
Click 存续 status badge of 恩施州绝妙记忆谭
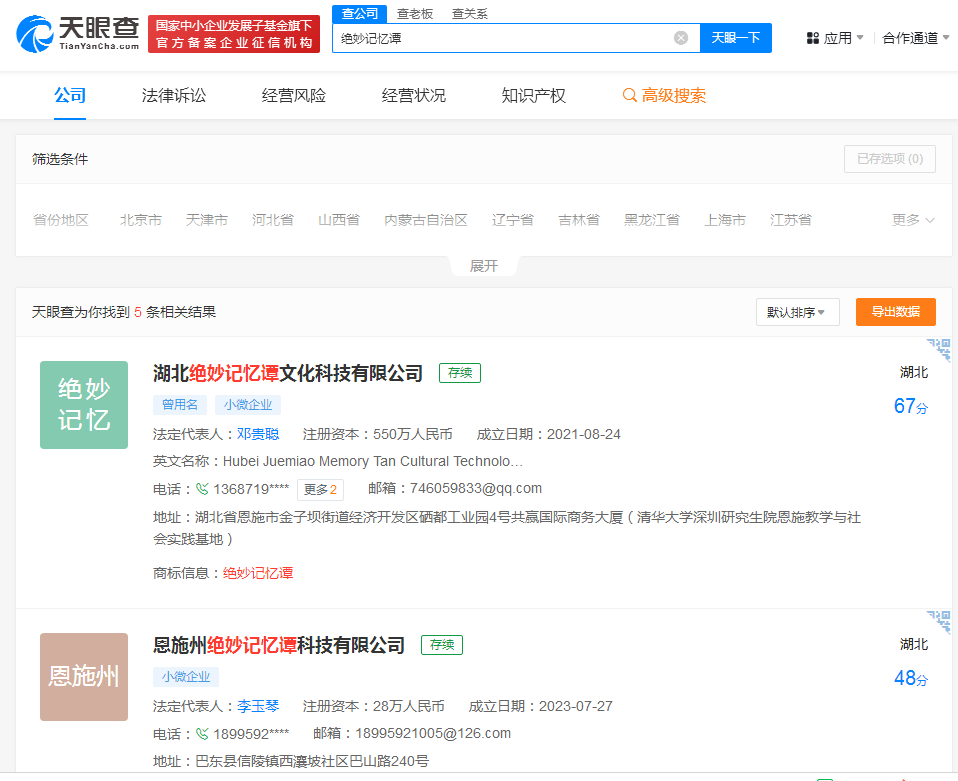coord(442,645)
